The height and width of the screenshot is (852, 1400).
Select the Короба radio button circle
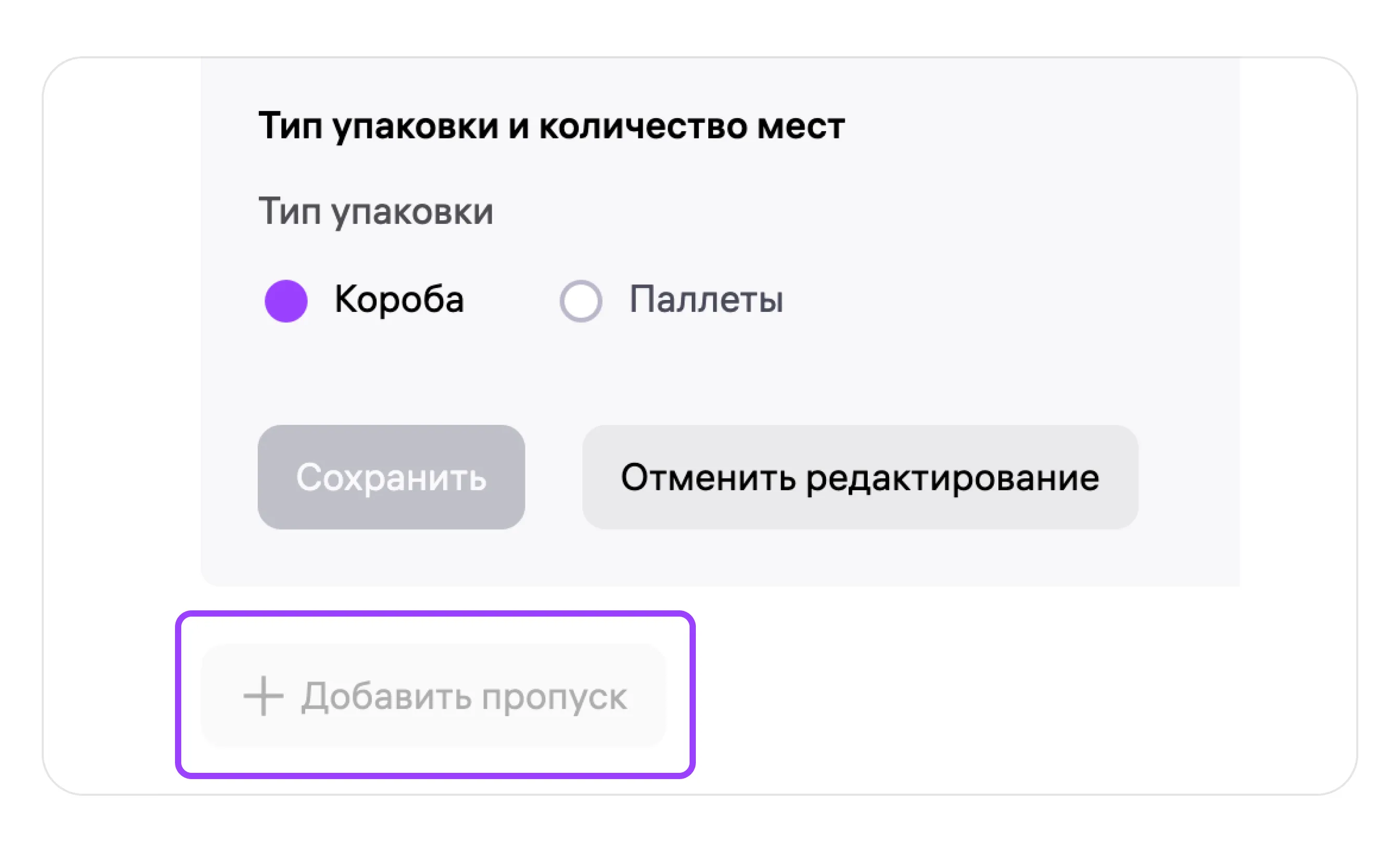click(286, 301)
